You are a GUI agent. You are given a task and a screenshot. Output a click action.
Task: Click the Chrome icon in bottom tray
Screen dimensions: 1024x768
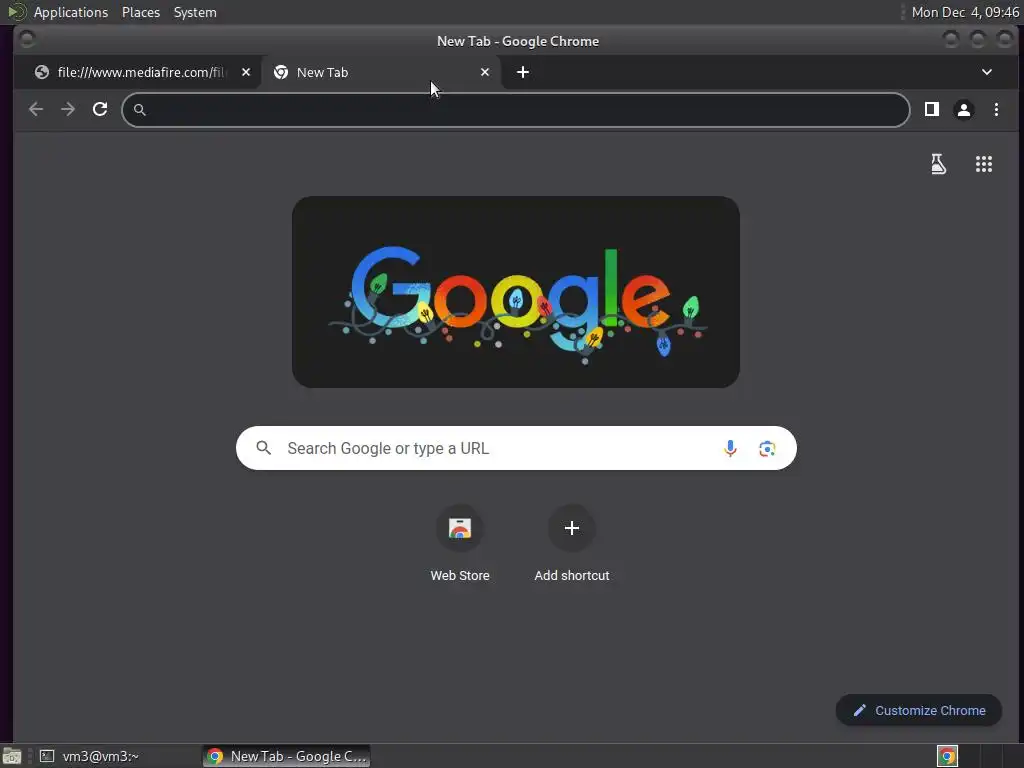(x=947, y=756)
